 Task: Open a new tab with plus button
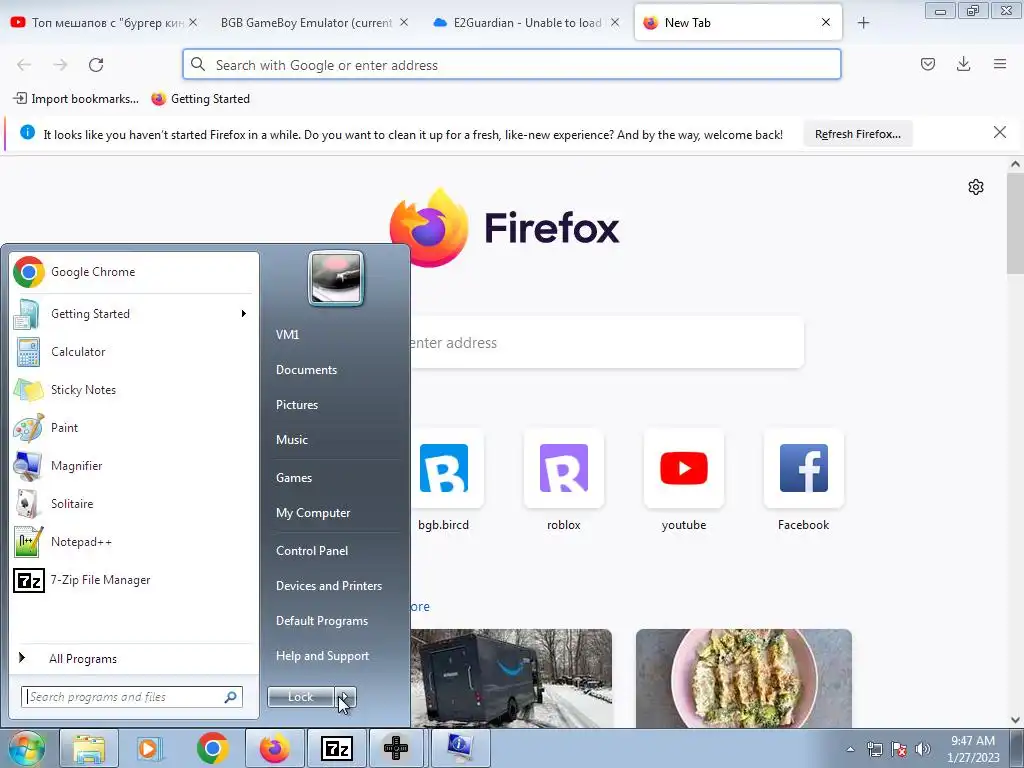click(x=863, y=23)
